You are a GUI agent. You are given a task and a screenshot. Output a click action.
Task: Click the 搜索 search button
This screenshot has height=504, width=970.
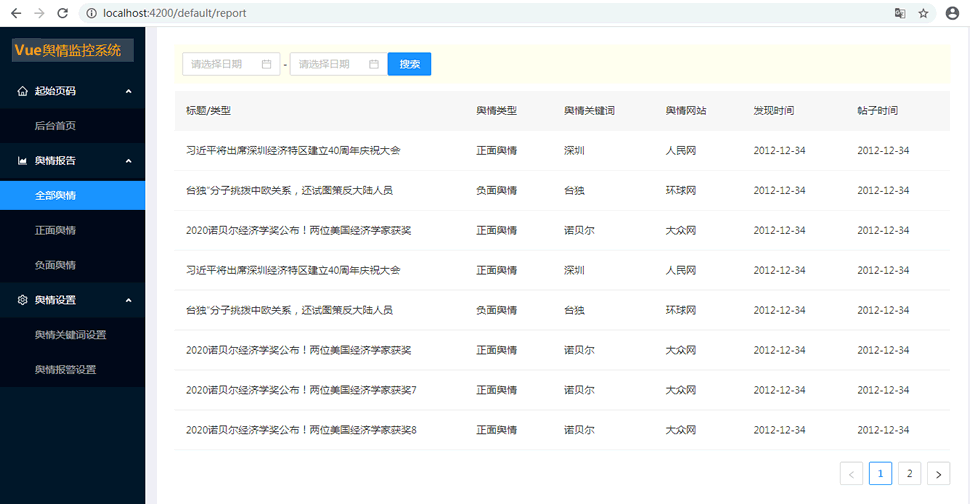tap(410, 64)
